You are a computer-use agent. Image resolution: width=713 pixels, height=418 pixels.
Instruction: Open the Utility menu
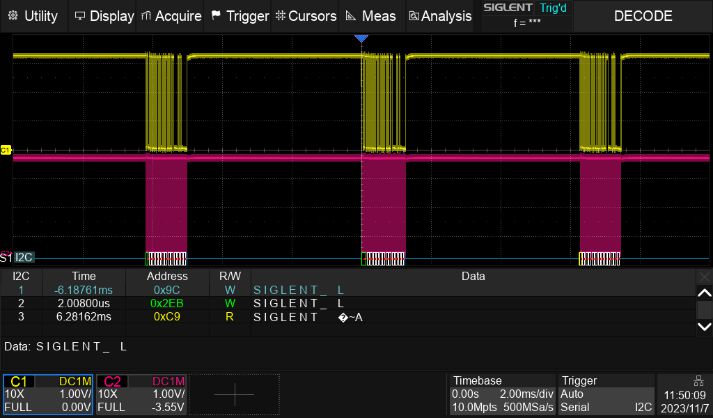click(x=33, y=16)
